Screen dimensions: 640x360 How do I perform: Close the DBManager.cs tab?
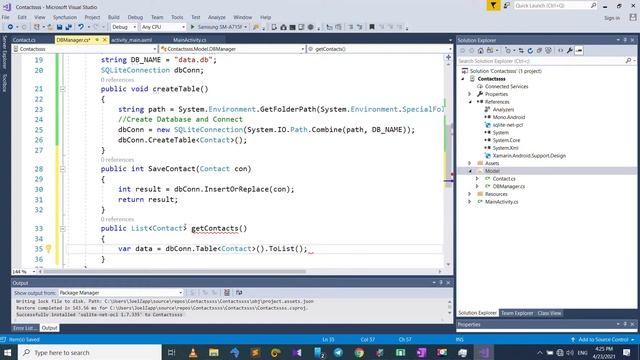point(104,40)
